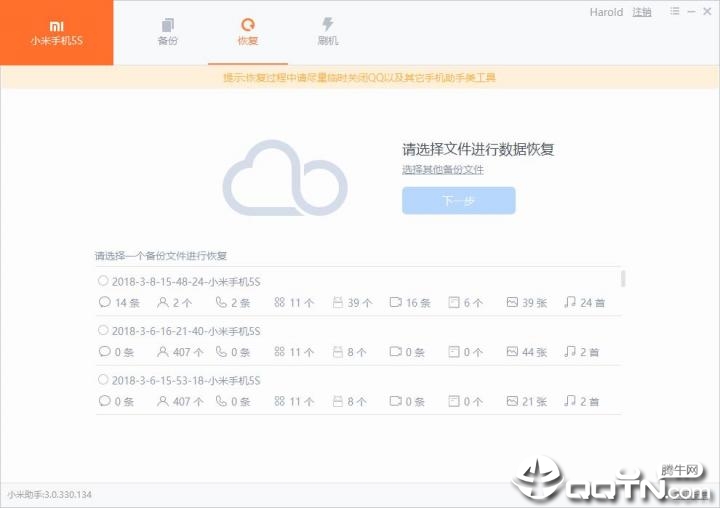Image resolution: width=720 pixels, height=508 pixels.
Task: Open the 备份 backup tab
Action: (167, 32)
